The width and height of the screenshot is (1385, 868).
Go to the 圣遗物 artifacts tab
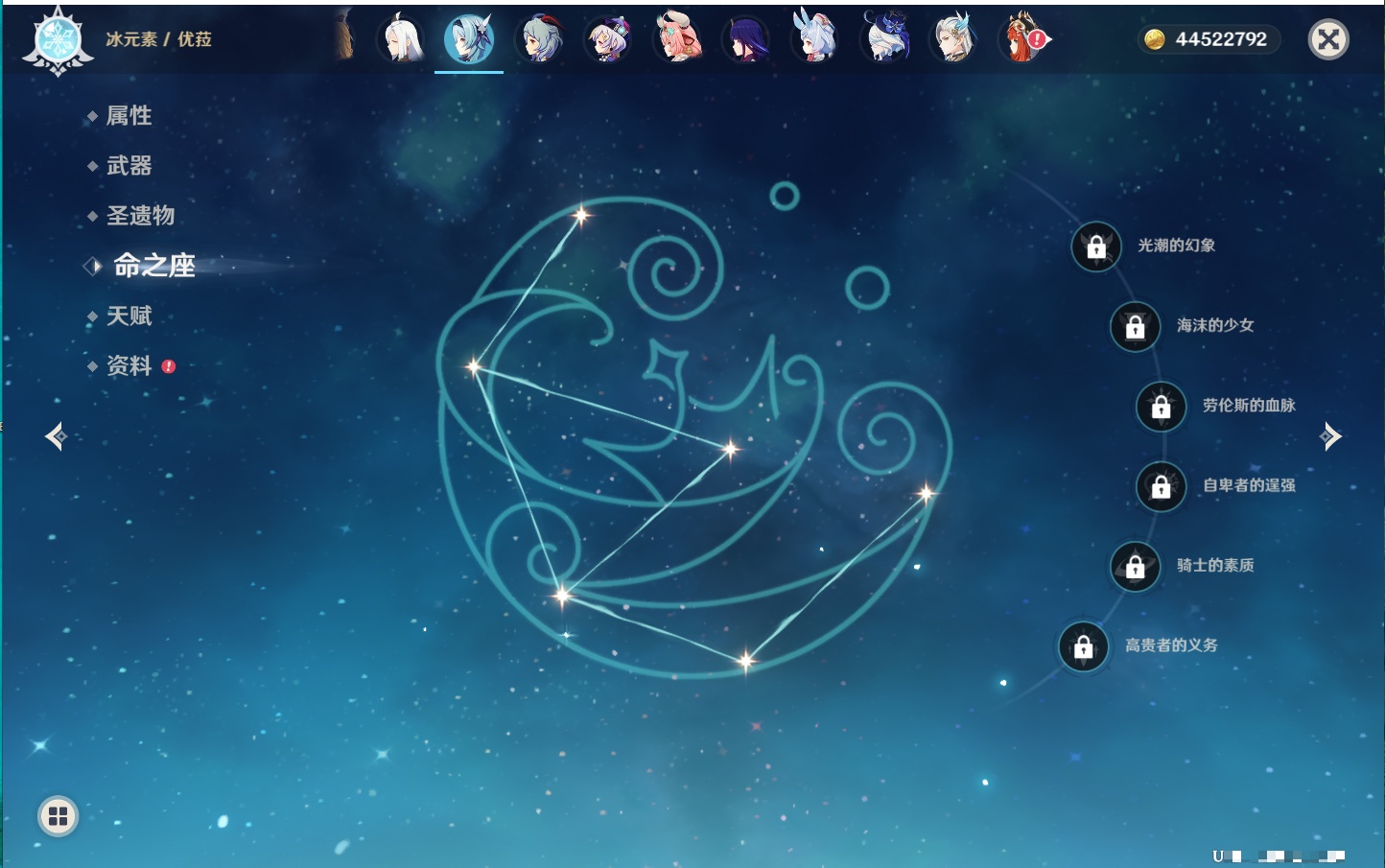pyautogui.click(x=140, y=216)
